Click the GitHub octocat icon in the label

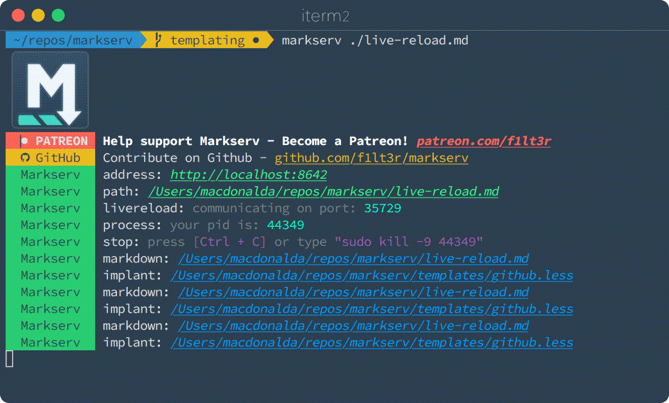(25, 158)
